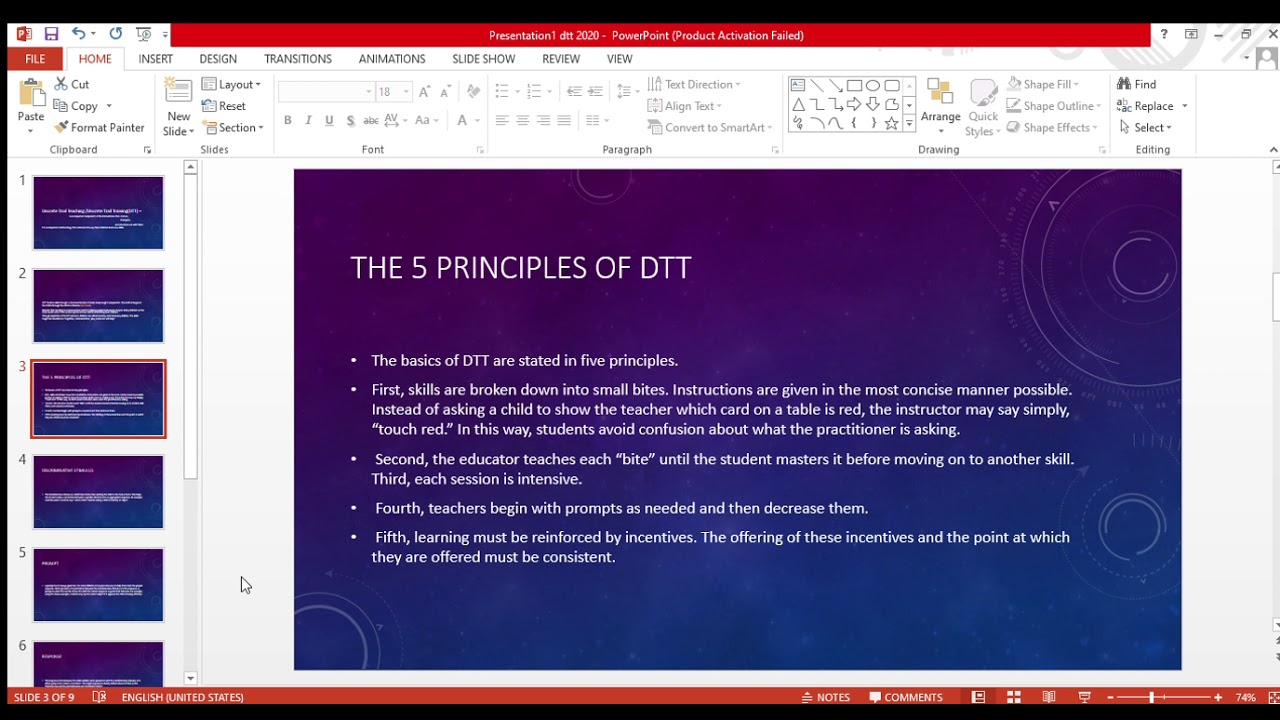Viewport: 1280px width, 720px height.
Task: Open the Line Spacing options
Action: click(628, 91)
